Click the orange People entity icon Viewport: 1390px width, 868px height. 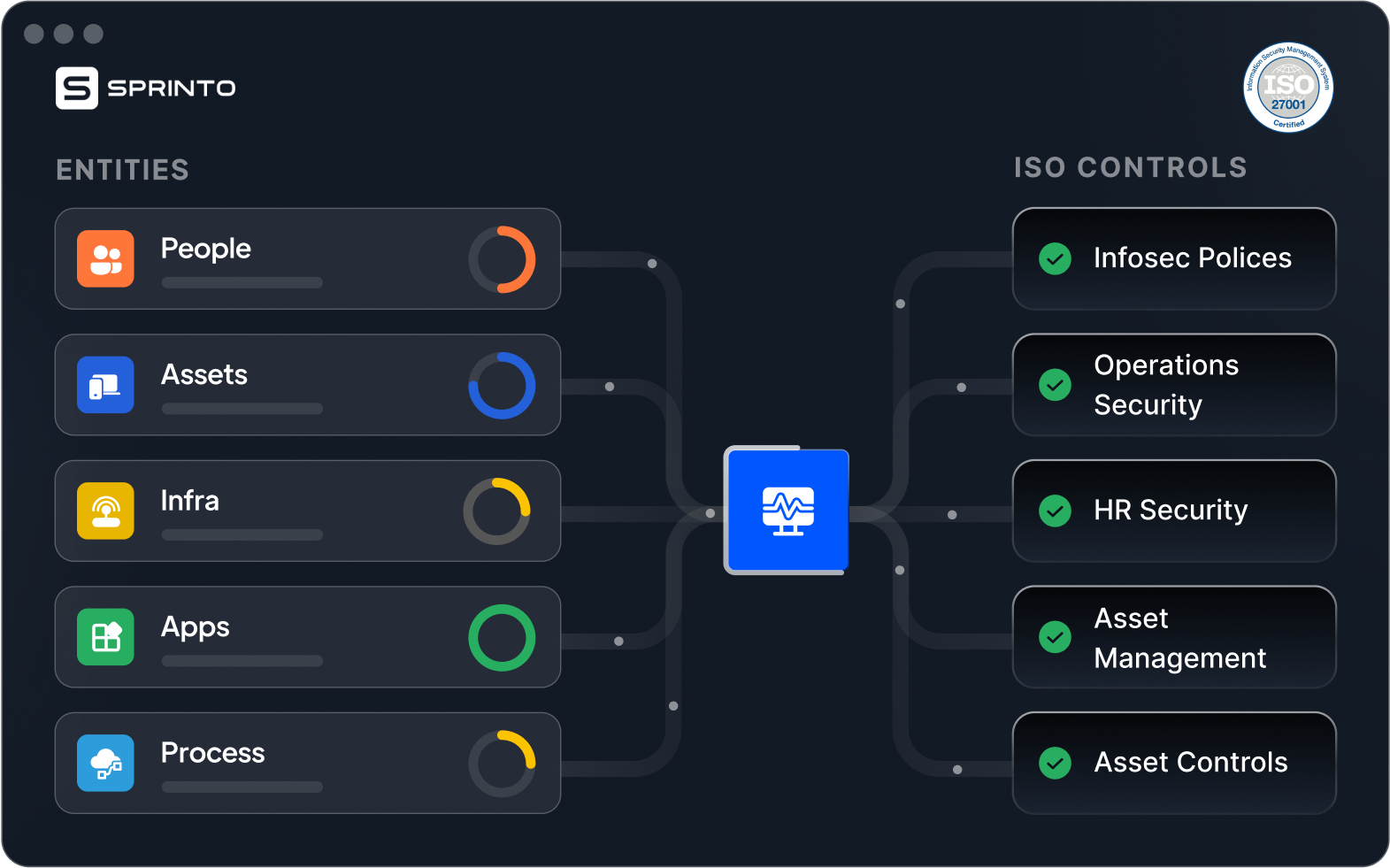click(105, 258)
